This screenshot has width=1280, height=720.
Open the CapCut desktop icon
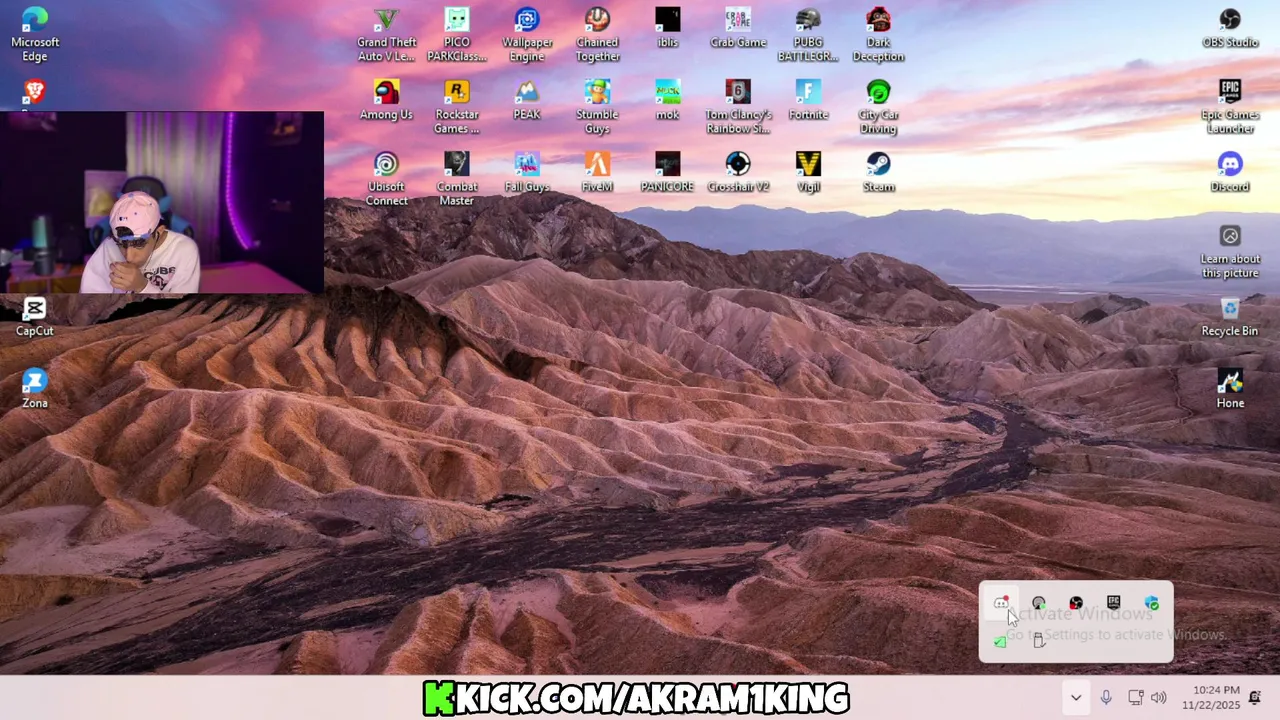pos(35,315)
